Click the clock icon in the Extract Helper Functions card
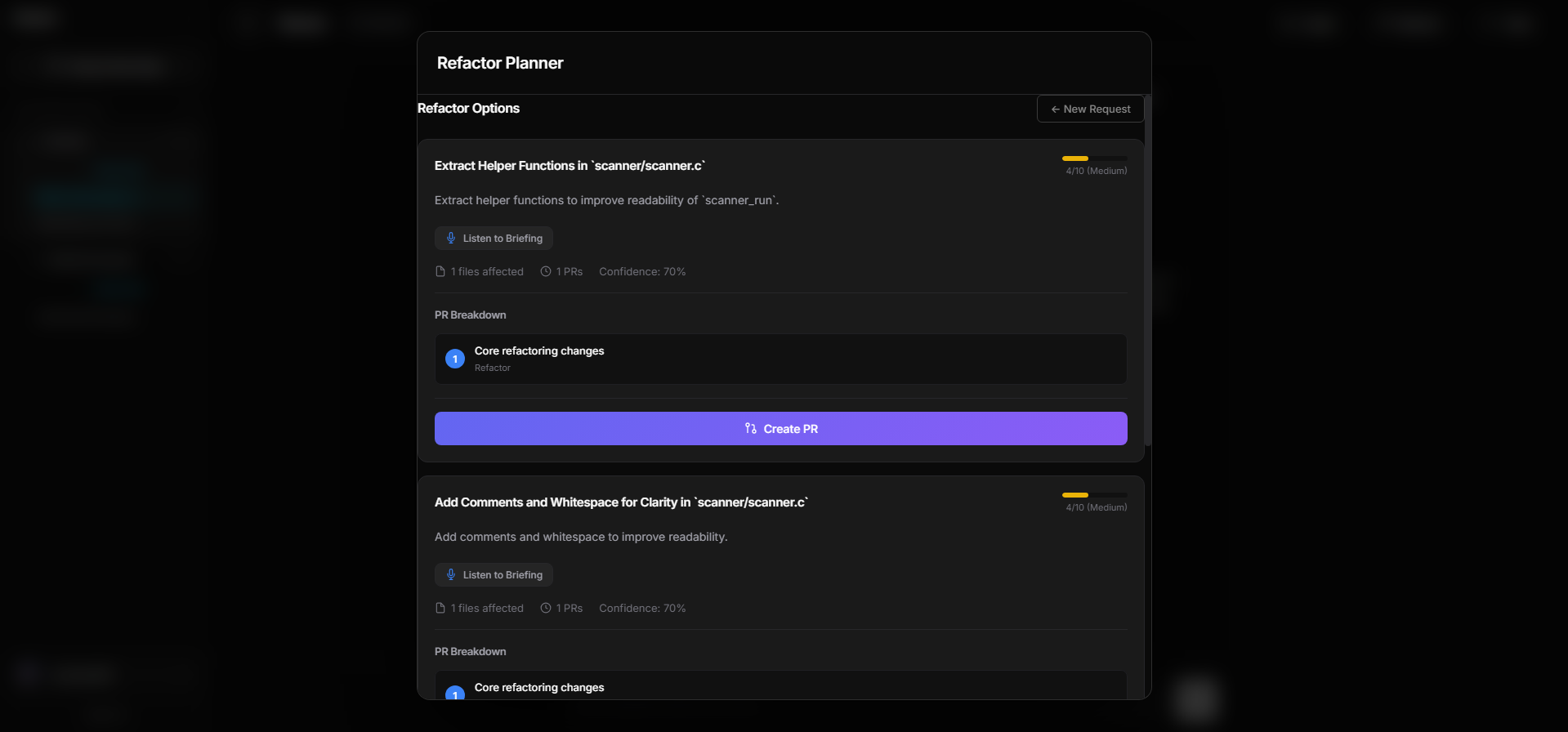Screen dimensions: 1568x732 (x=546, y=271)
